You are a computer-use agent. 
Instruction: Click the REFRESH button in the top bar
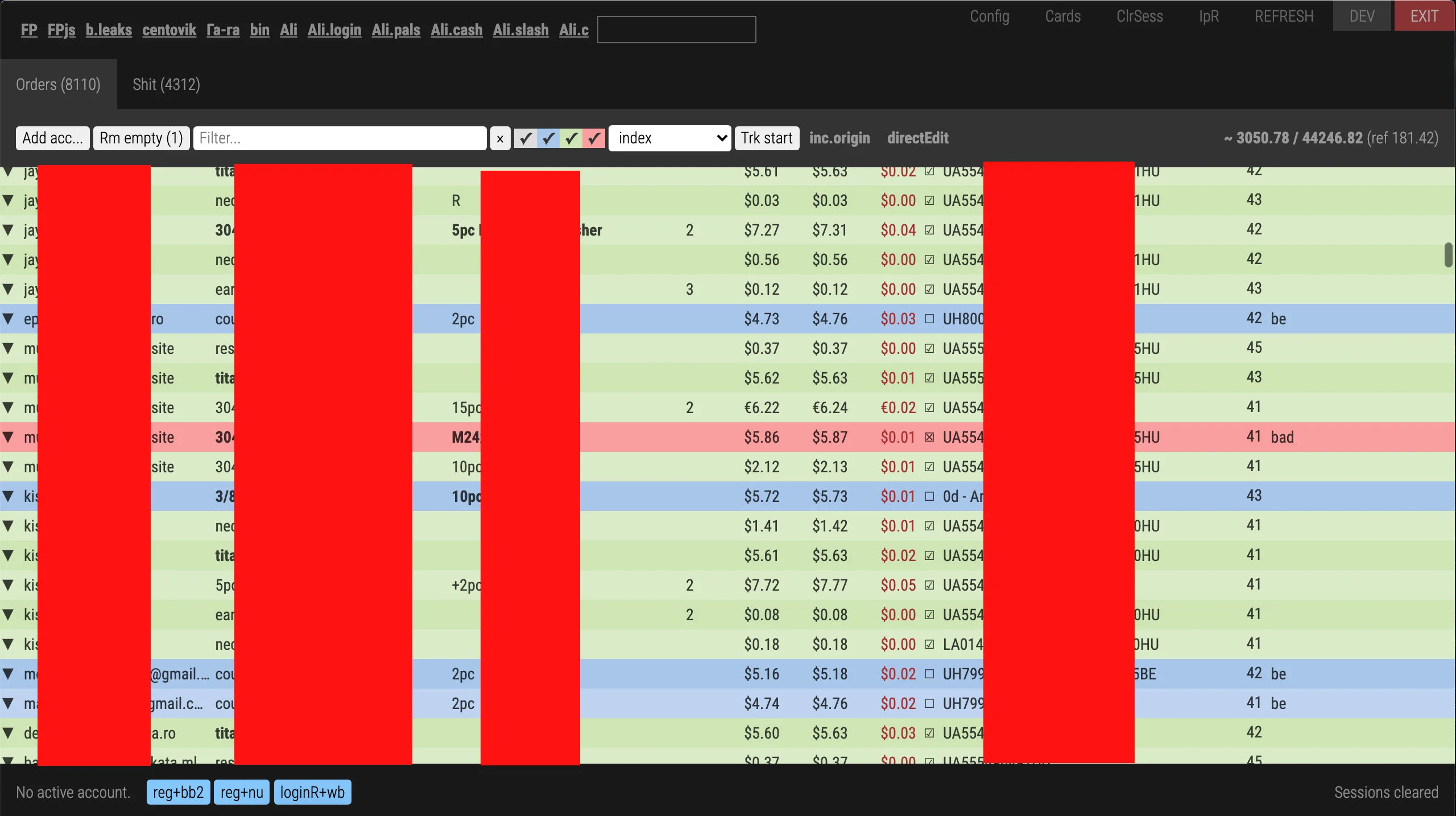click(1284, 16)
